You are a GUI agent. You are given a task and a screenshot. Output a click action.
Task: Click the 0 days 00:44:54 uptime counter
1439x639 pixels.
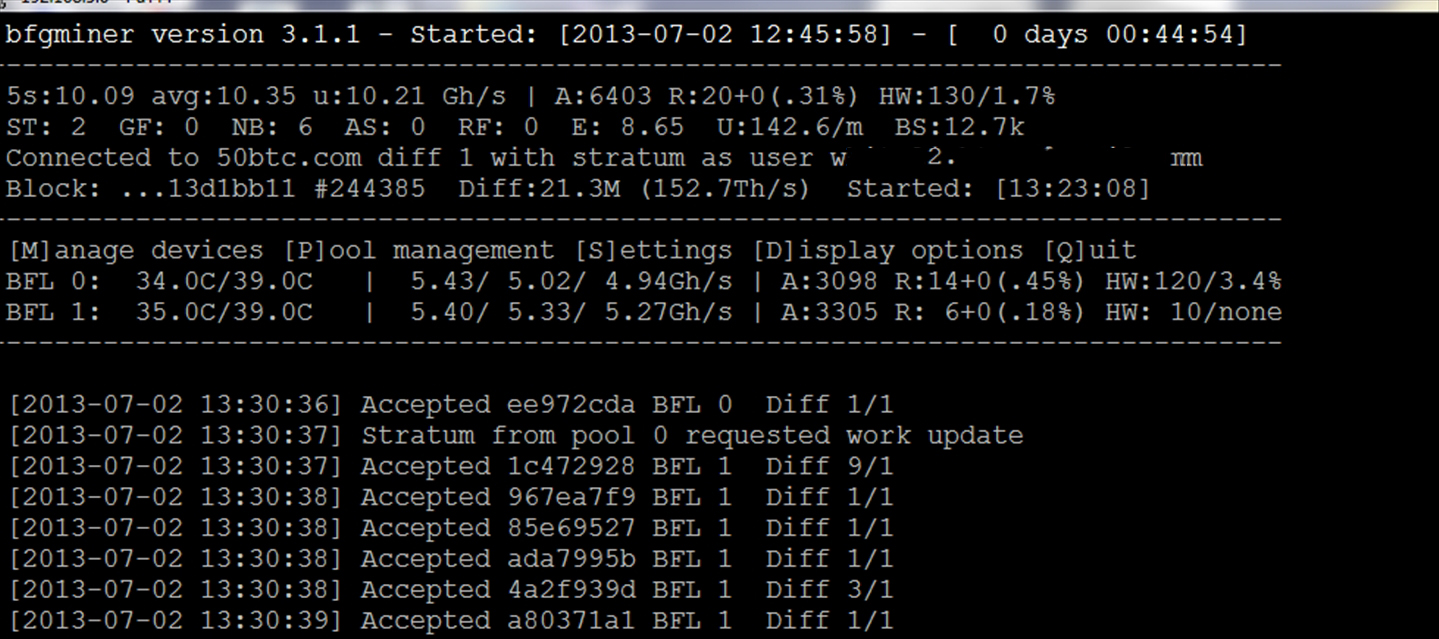pyautogui.click(x=1110, y=35)
